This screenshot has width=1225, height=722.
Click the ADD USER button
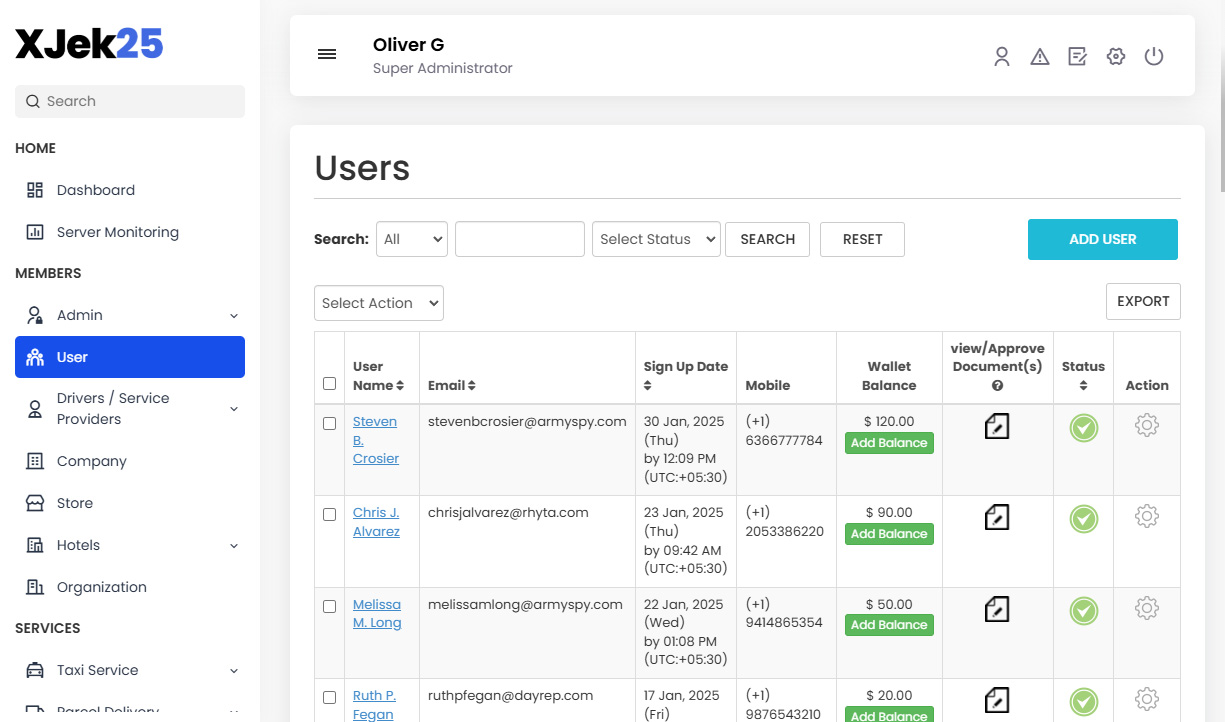1102,239
